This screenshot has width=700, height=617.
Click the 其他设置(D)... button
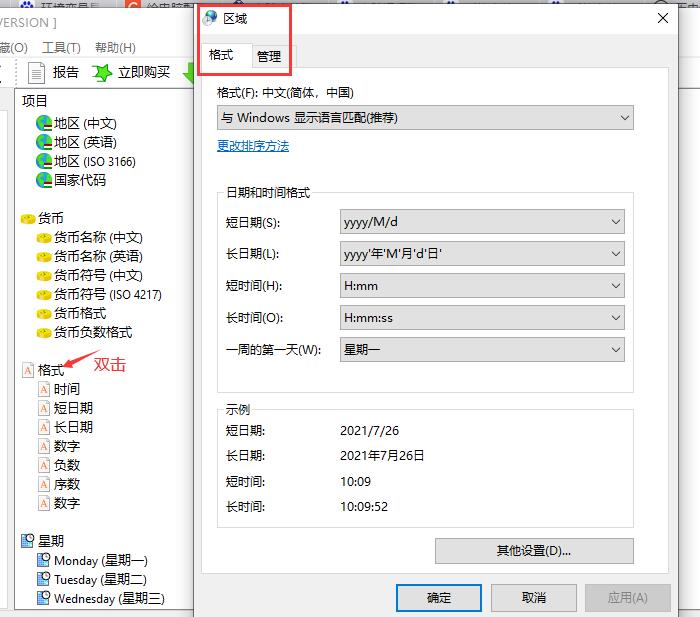[x=534, y=551]
